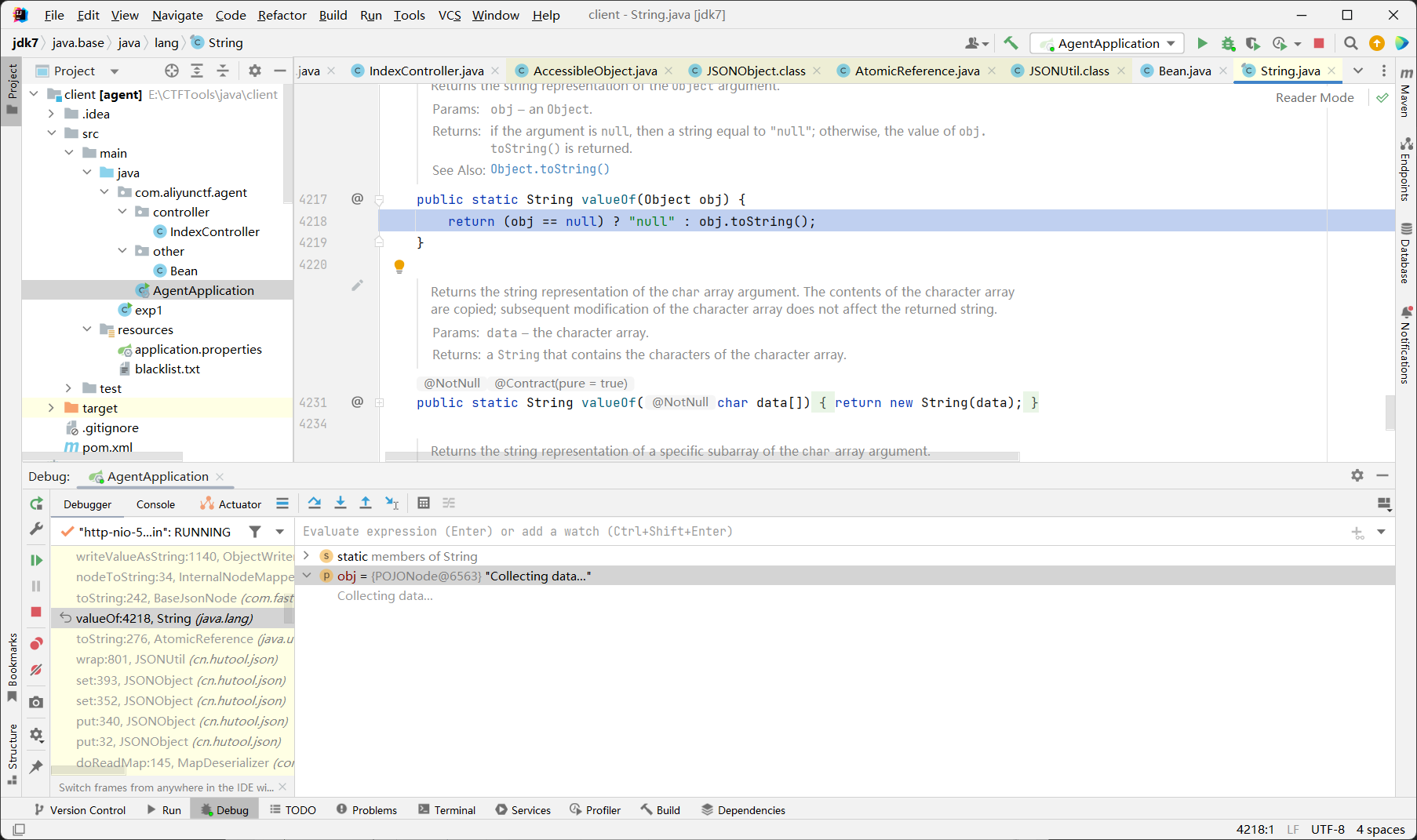Toggle fold marker at line 4217
The width and height of the screenshot is (1417, 840).
click(379, 199)
